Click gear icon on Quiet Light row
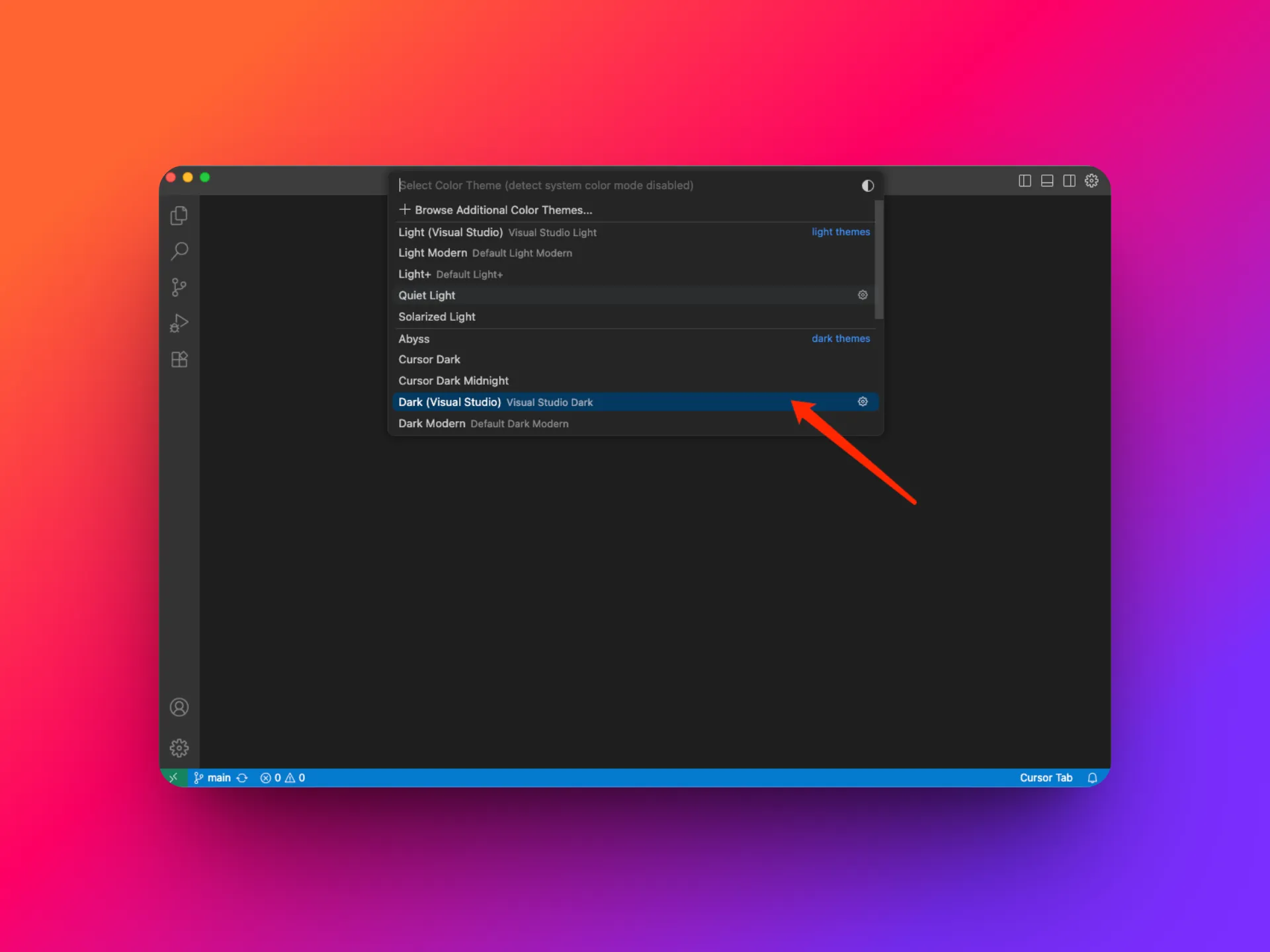 tap(863, 295)
